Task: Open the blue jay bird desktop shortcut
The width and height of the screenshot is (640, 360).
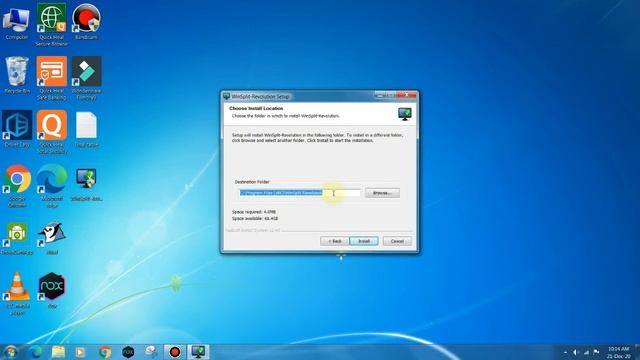Action: (x=52, y=238)
